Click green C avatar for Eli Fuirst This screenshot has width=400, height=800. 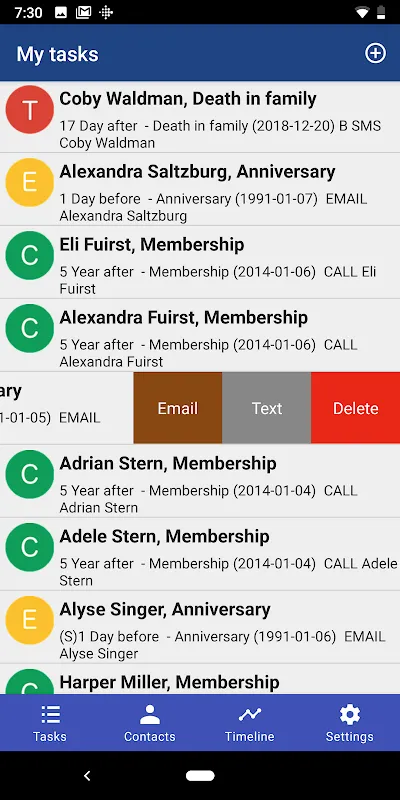(30, 256)
